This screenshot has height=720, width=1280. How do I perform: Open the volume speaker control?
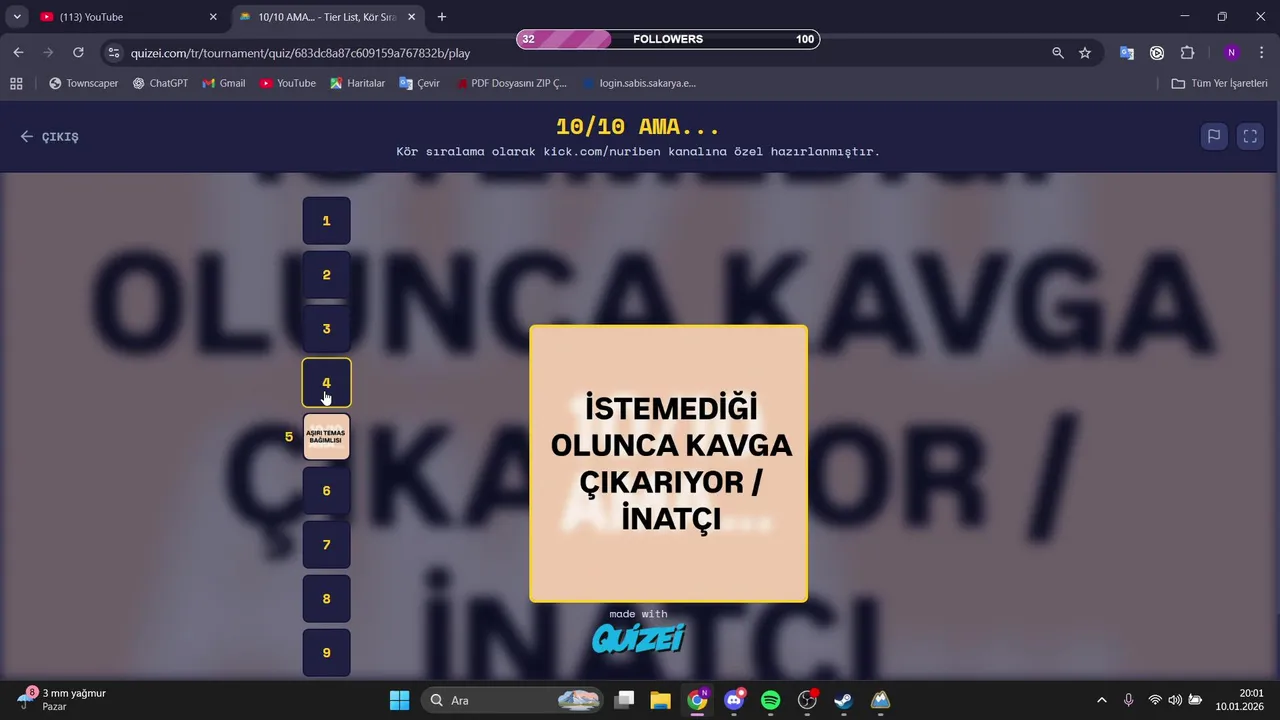1175,700
